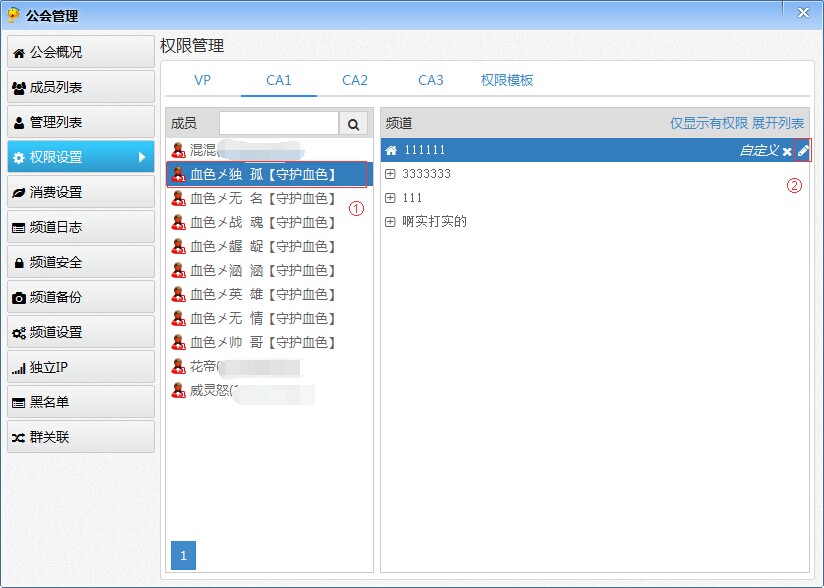Click home icon on channel 111111
The height and width of the screenshot is (588, 824).
pos(391,151)
